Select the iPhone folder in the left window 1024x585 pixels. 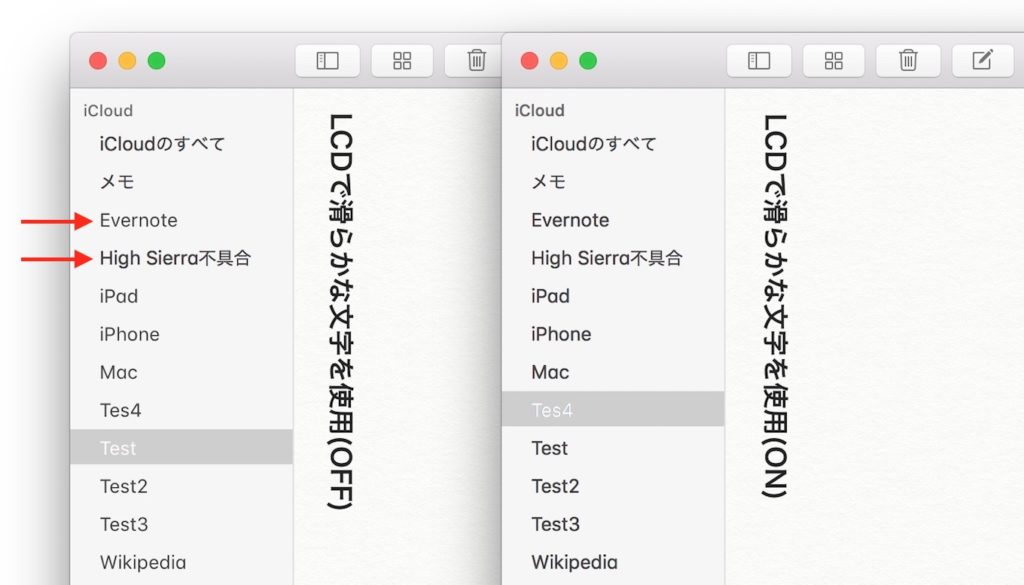coord(129,334)
